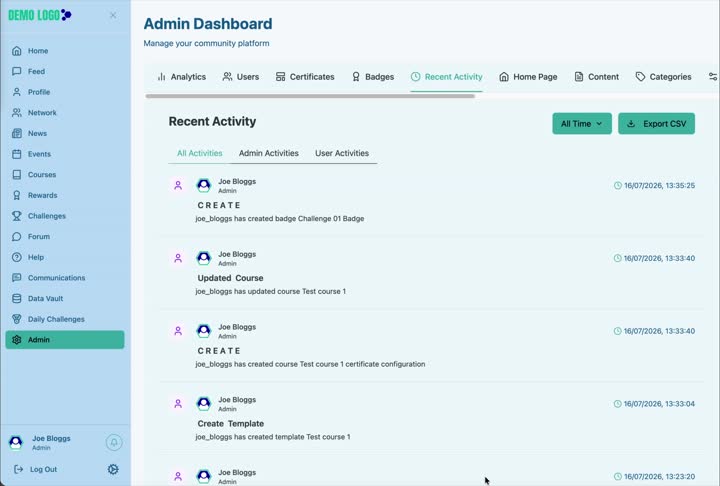The width and height of the screenshot is (720, 486).
Task: Click the Admin Dashboard heading
Action: pos(208,24)
